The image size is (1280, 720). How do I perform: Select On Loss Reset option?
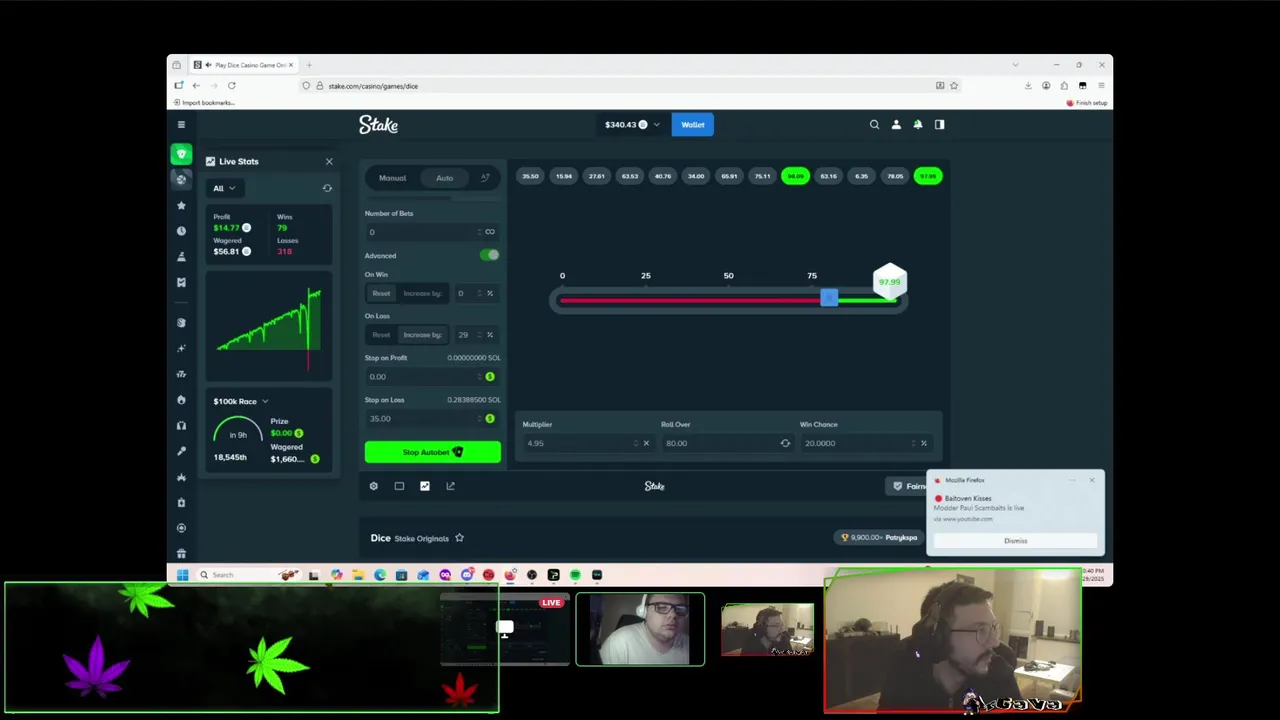[x=381, y=335]
